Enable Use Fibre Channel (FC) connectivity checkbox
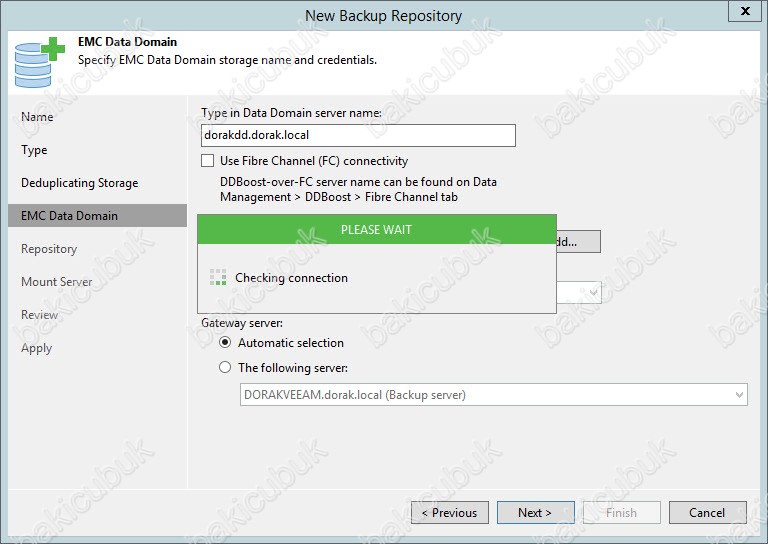Screen dimensions: 768x544 tap(208, 161)
